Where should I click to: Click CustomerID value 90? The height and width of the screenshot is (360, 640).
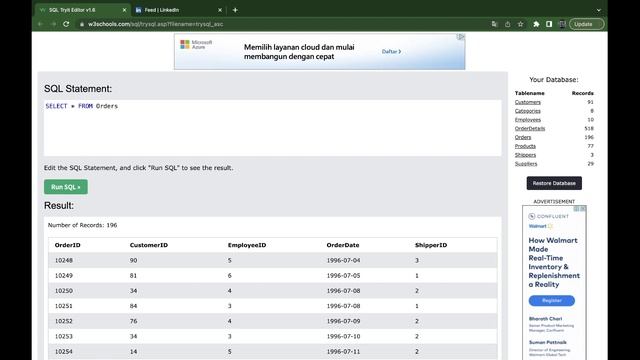point(133,260)
